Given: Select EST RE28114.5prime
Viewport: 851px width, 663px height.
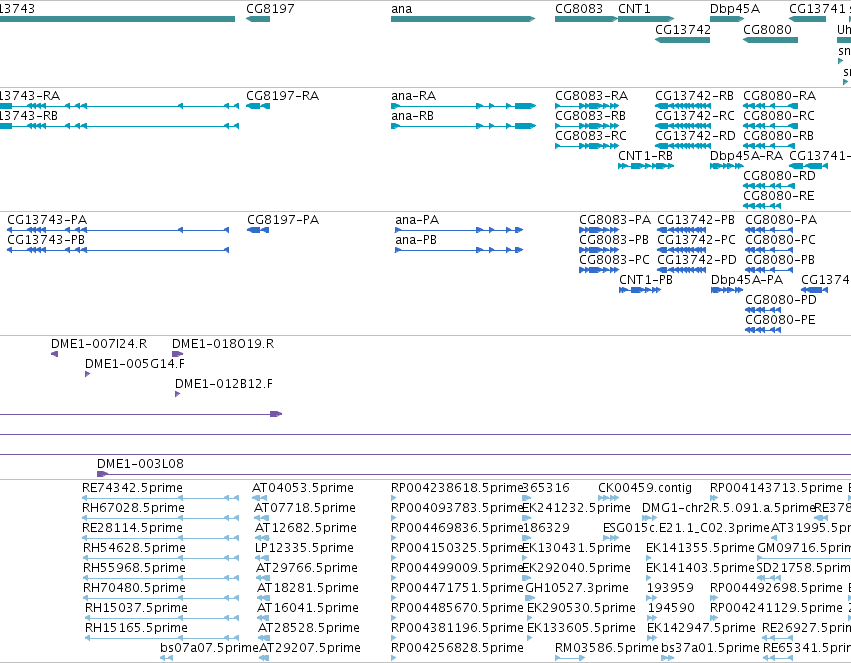Looking at the screenshot, I should point(160,538).
